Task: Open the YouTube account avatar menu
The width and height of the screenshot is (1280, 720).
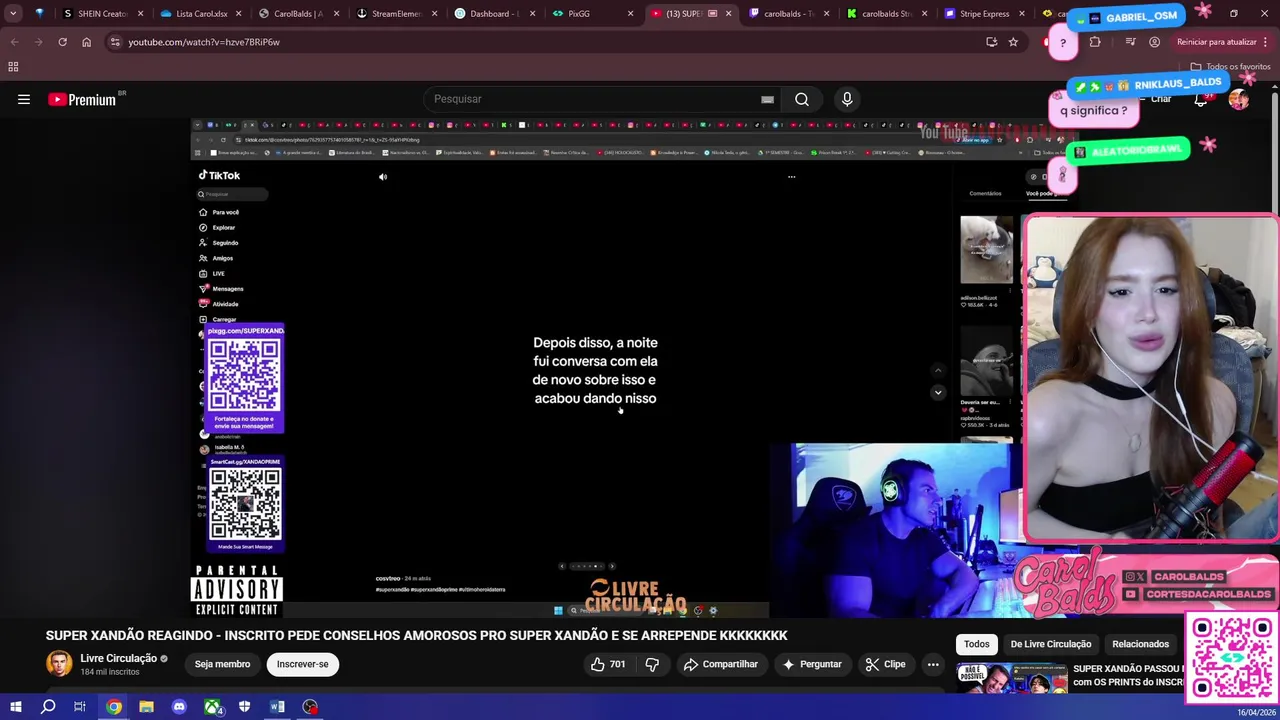Action: click(x=1239, y=99)
